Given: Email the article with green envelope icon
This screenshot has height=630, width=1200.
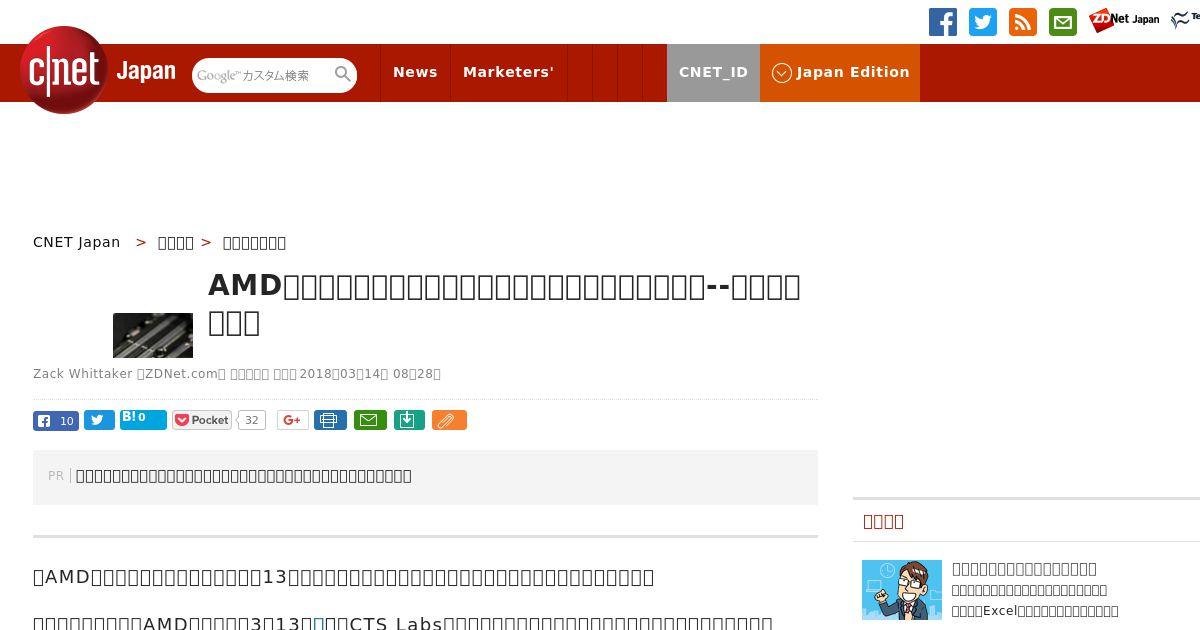Looking at the screenshot, I should pyautogui.click(x=370, y=420).
